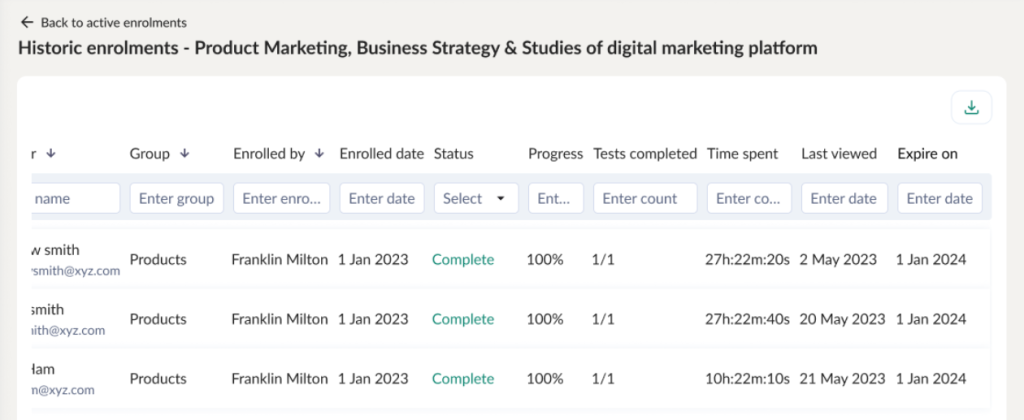Click Complete status in the 21 May row
The image size is (1024, 420).
pos(462,379)
